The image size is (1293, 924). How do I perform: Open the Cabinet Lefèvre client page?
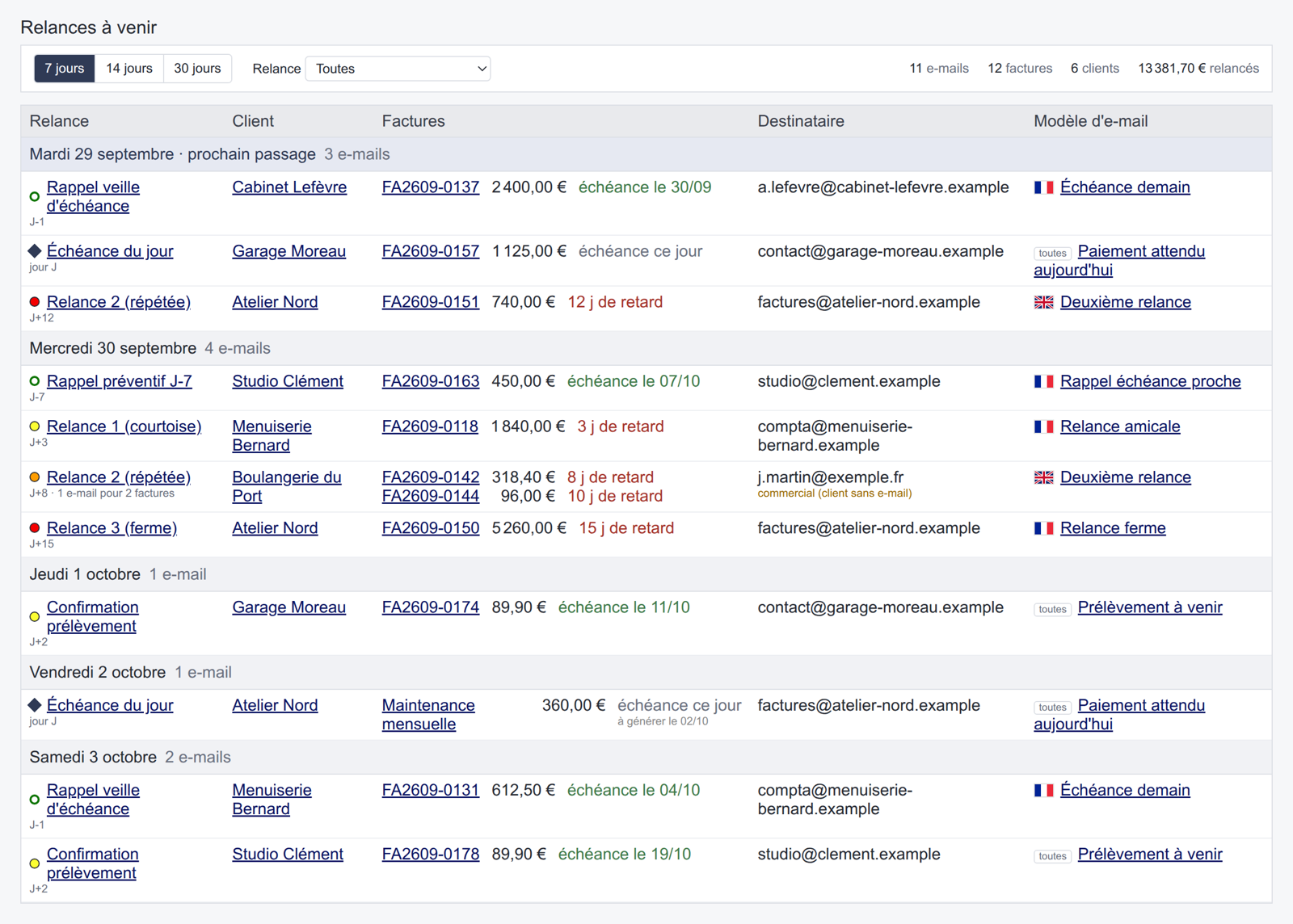pos(289,187)
